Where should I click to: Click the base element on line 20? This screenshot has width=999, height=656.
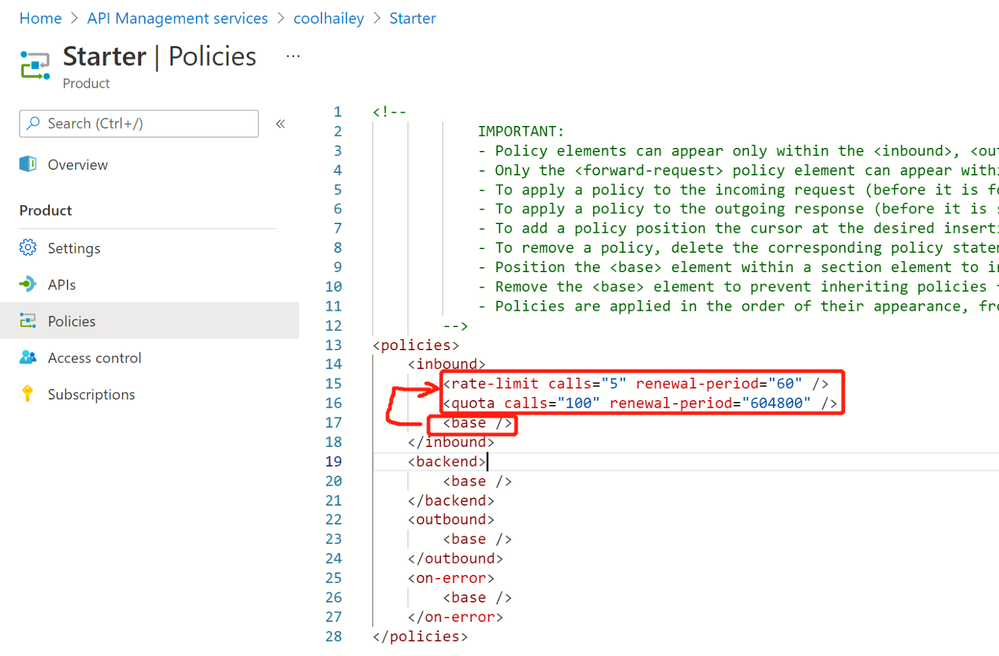(477, 481)
